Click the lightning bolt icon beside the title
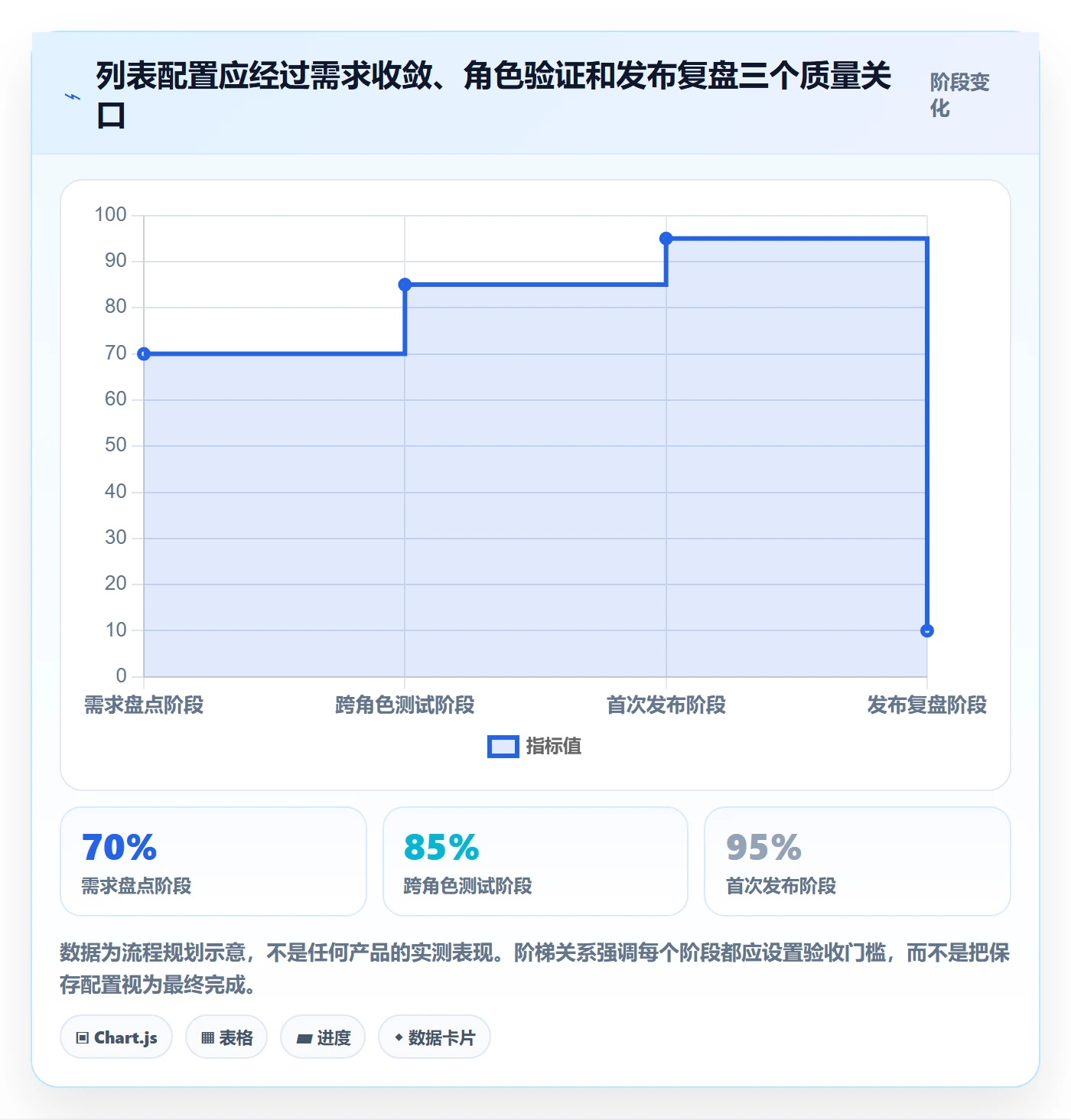The height and width of the screenshot is (1120, 1071). (73, 96)
